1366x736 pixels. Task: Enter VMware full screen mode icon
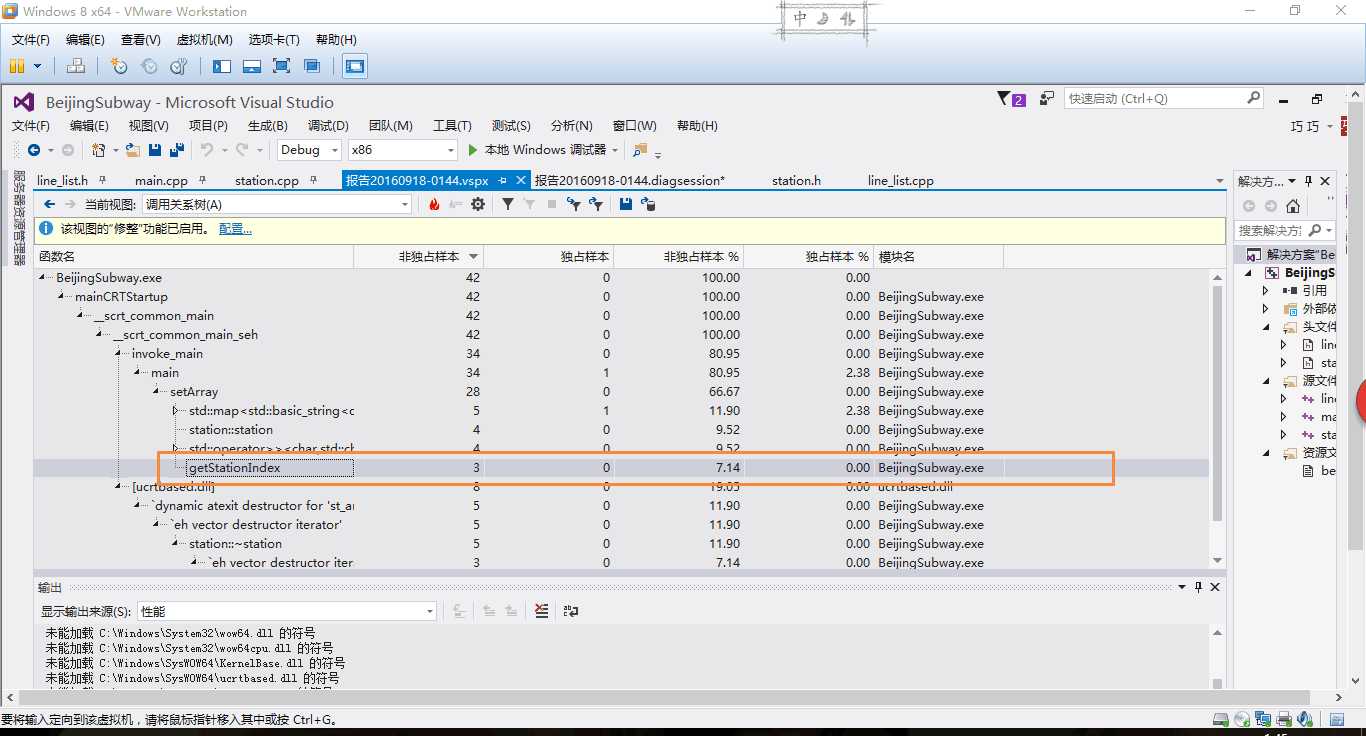tap(282, 66)
